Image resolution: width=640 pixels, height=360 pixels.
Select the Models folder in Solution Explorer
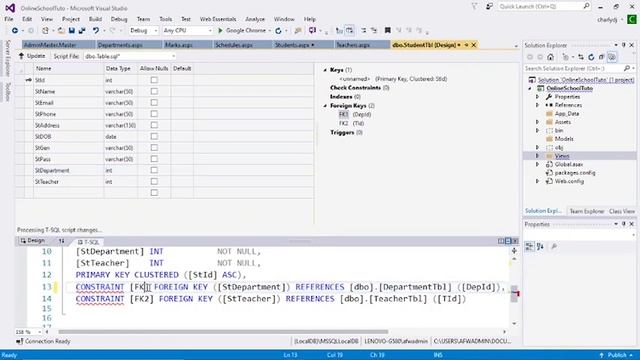(564, 139)
